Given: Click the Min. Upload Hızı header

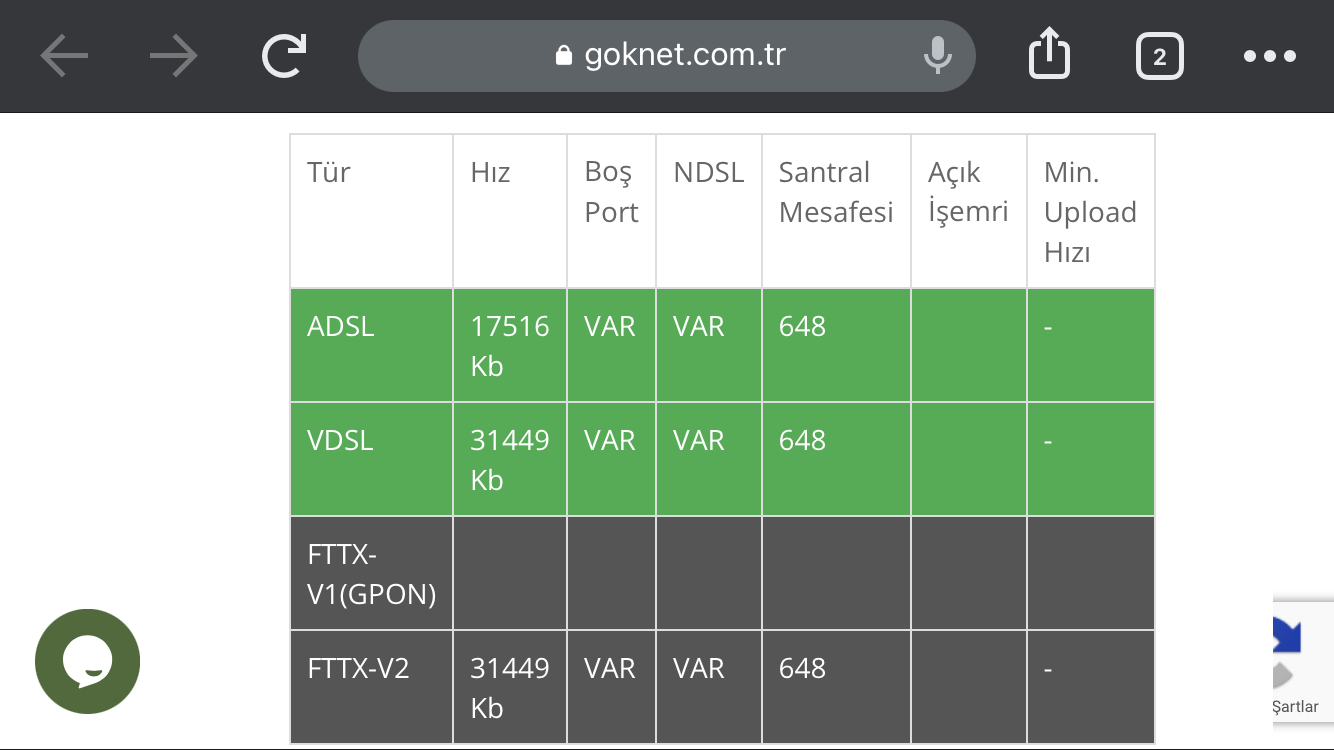Looking at the screenshot, I should (x=1090, y=212).
